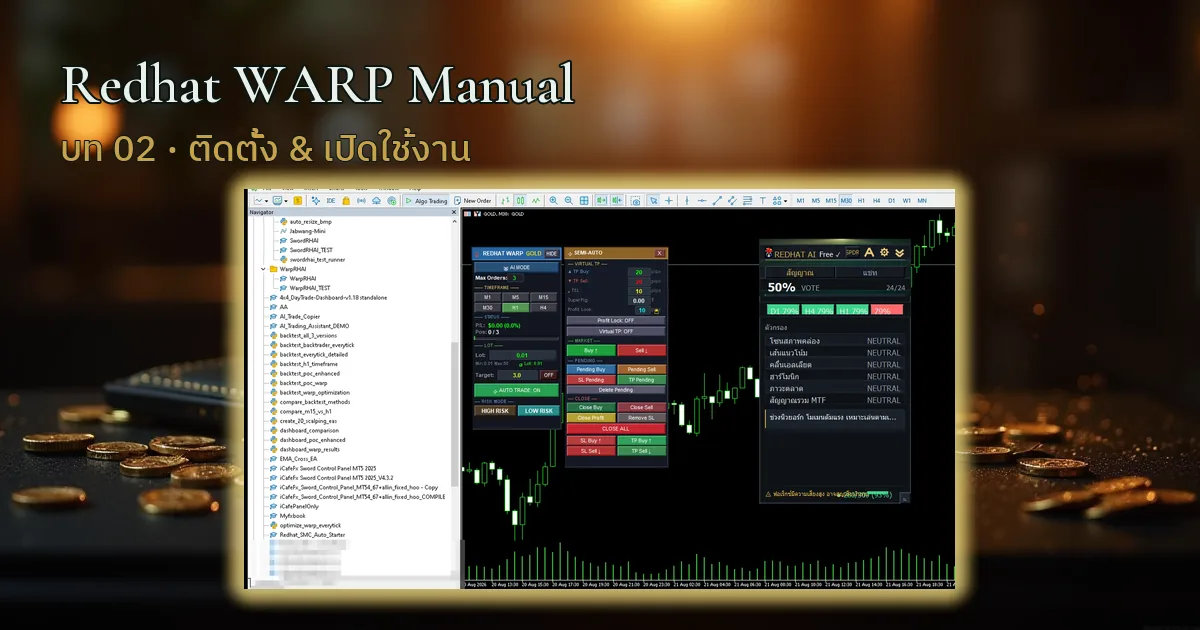The width and height of the screenshot is (1200, 630).
Task: Select the text label T tool
Action: (x=763, y=200)
